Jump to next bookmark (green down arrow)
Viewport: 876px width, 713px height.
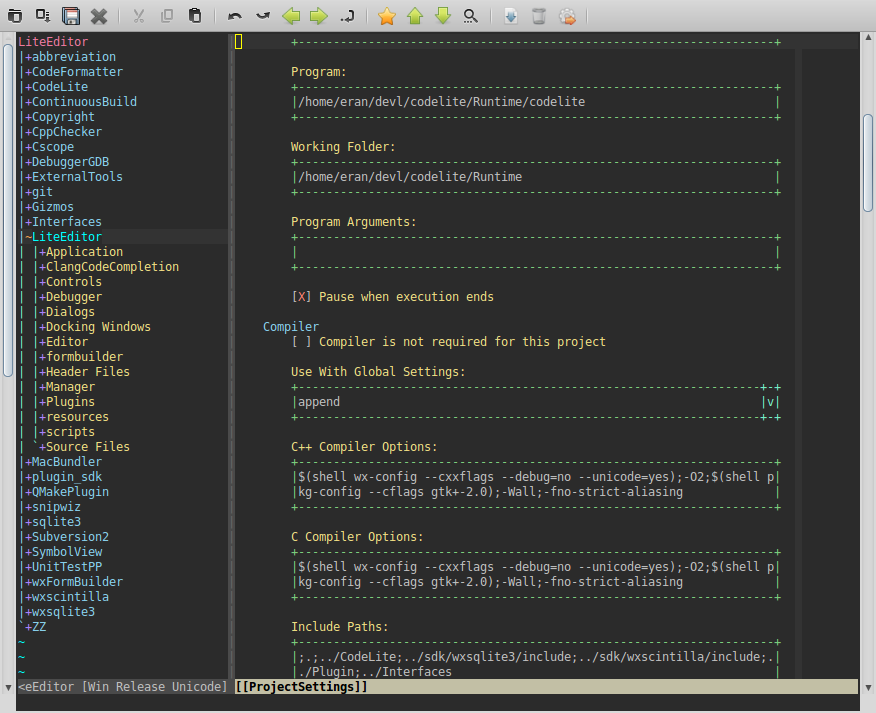tap(442, 16)
